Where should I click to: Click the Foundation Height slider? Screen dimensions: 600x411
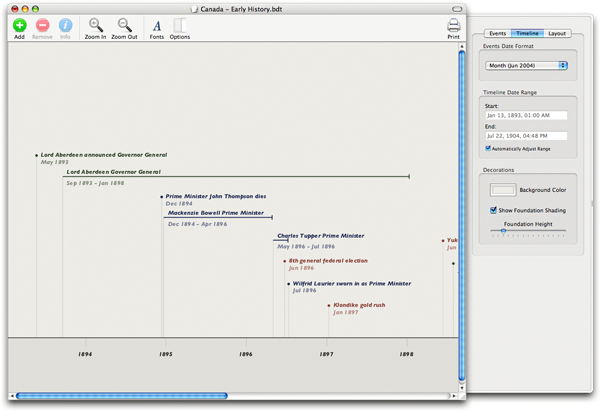pos(528,231)
